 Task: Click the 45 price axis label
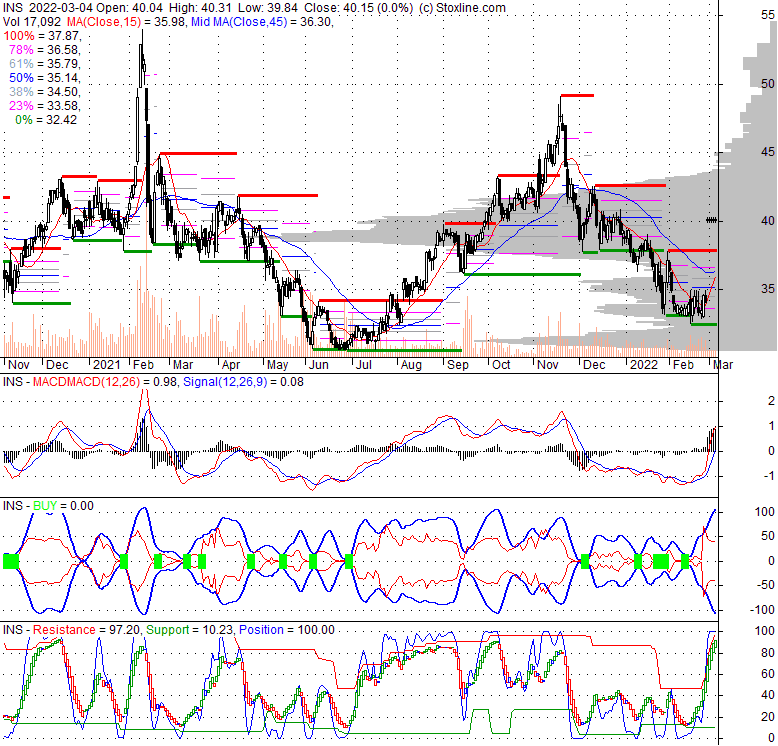click(x=768, y=152)
